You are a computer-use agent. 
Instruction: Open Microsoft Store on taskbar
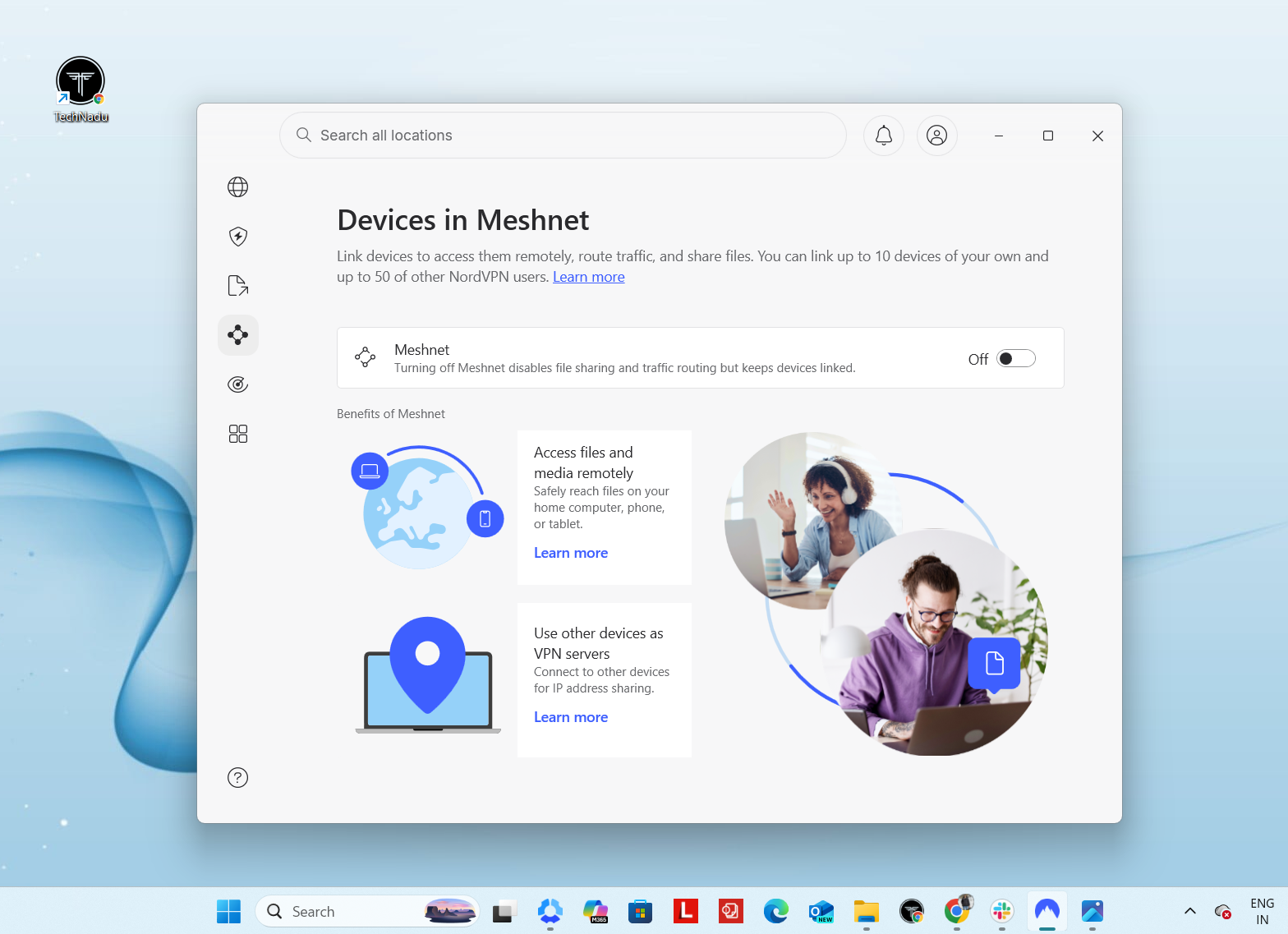click(641, 911)
